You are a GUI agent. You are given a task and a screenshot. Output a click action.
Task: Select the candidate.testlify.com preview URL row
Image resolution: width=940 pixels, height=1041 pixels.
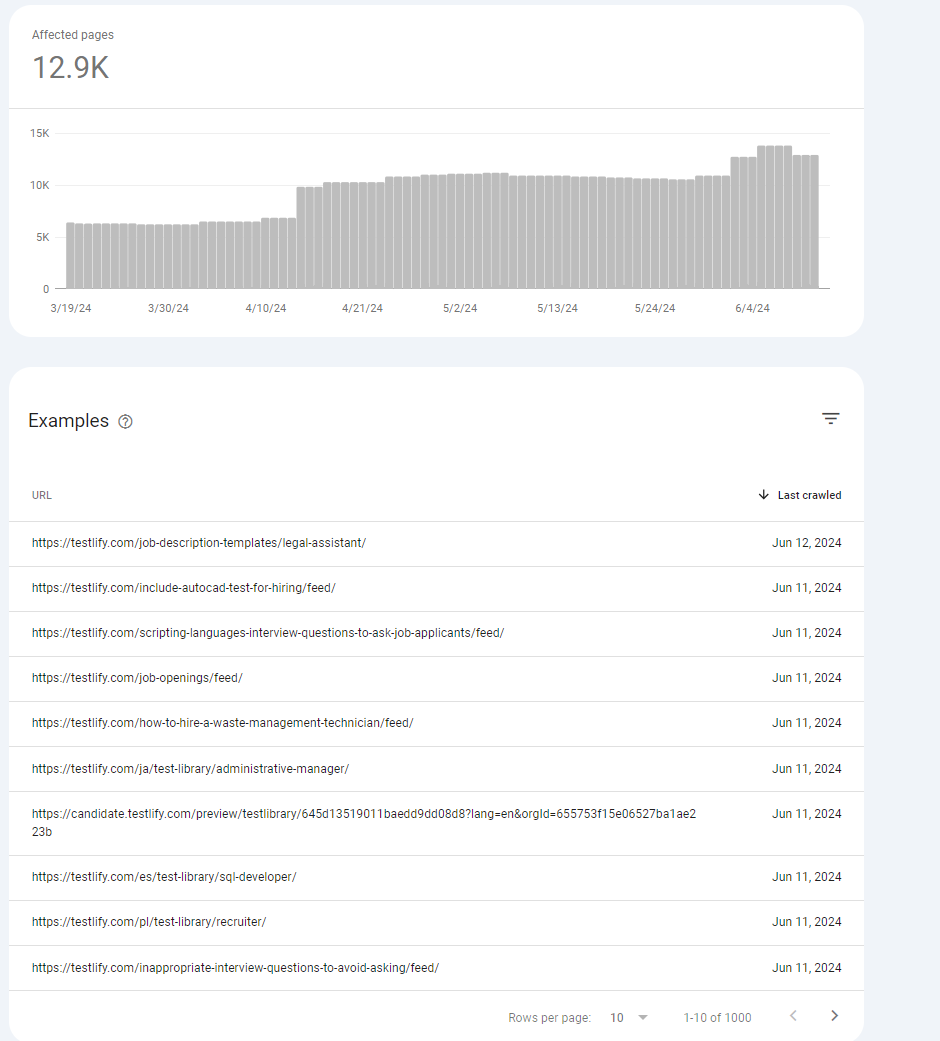(436, 823)
